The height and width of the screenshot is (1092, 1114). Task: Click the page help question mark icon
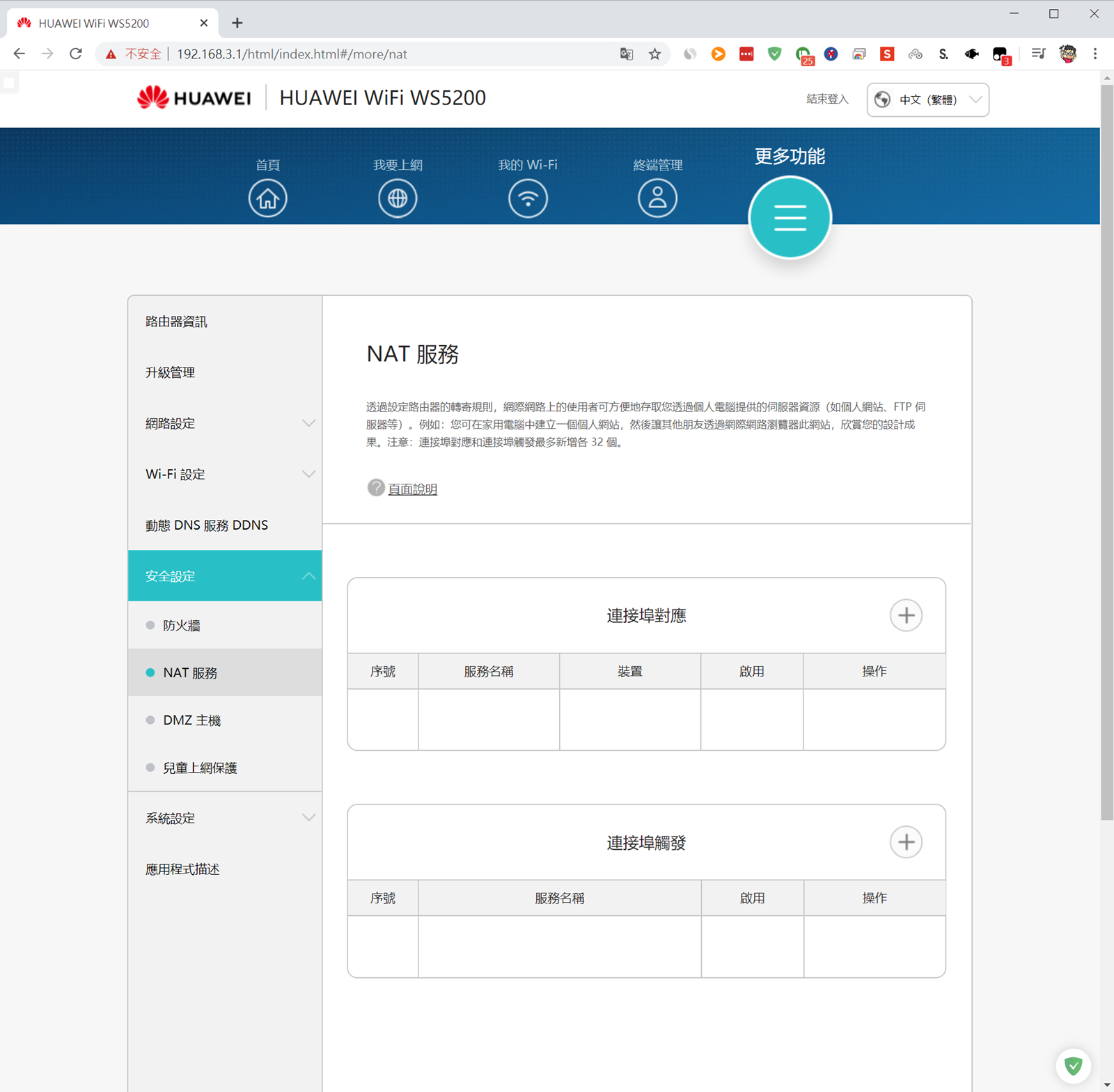coord(376,488)
